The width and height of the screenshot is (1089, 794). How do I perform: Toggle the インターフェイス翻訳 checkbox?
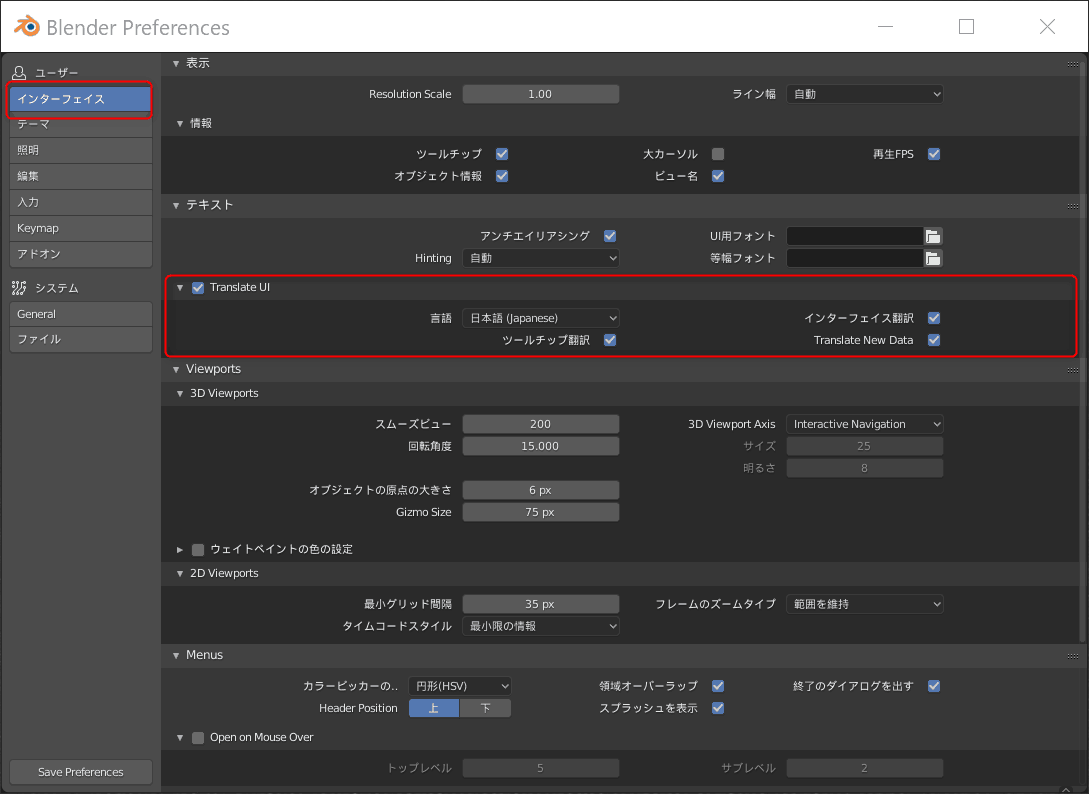coord(934,318)
